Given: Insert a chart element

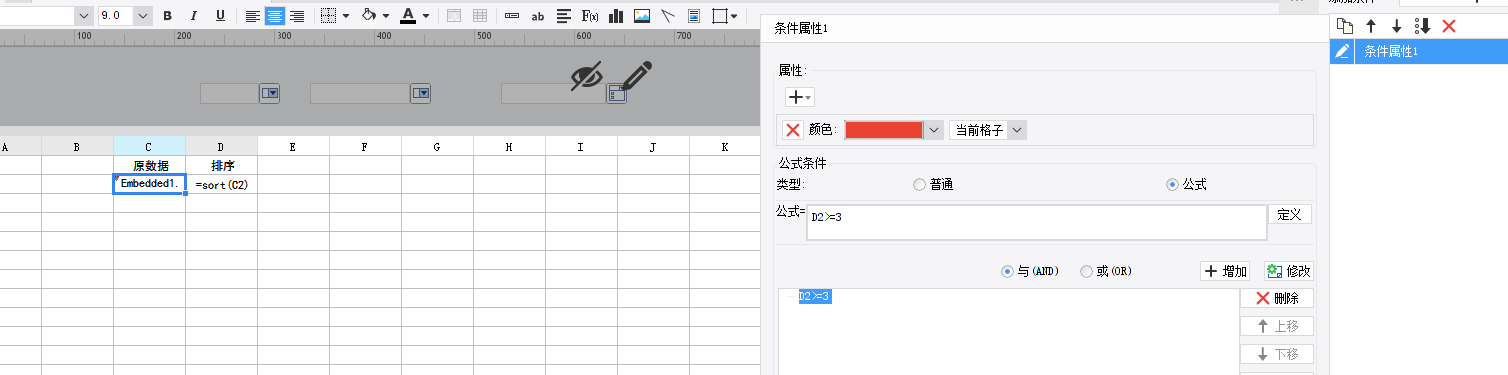Looking at the screenshot, I should 616,16.
